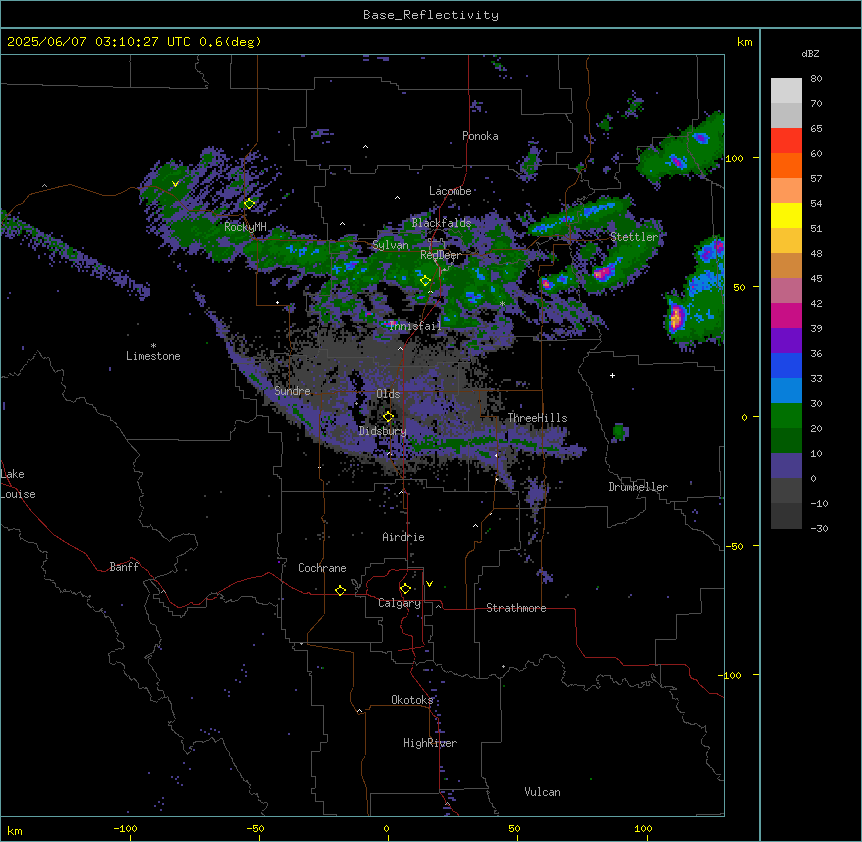Select the dark green 10-20 dBZ swatch
This screenshot has height=842, width=862.
pos(786,441)
